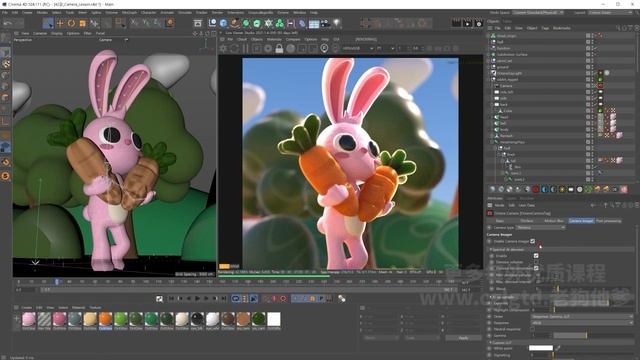Open viewport Cameras menu

point(40,33)
